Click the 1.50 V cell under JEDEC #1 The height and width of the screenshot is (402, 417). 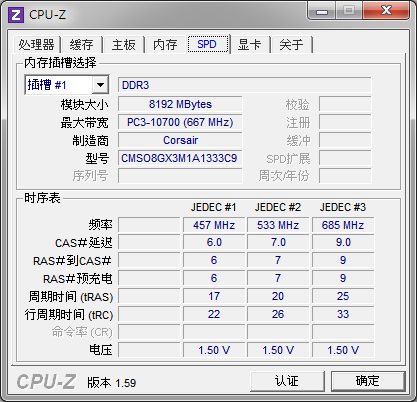click(x=214, y=350)
